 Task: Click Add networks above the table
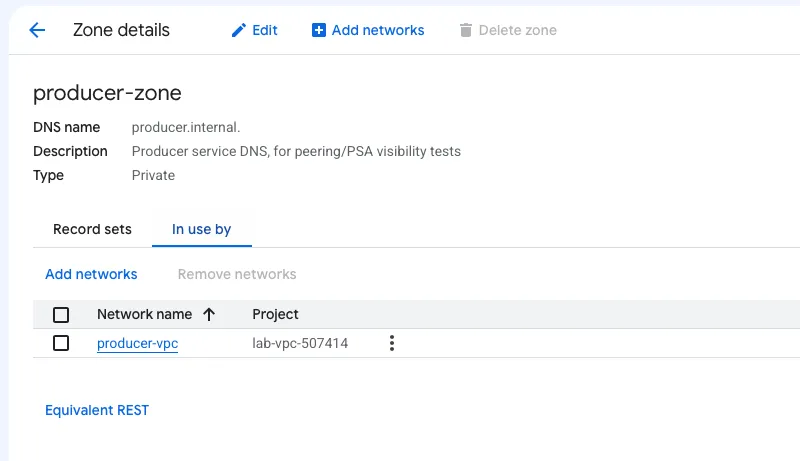pyautogui.click(x=91, y=274)
